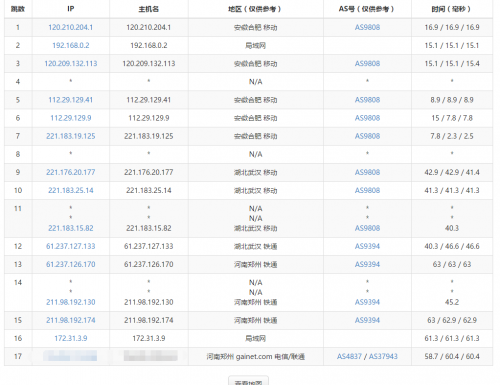Click the AS9394 link in hop 13 row
The height and width of the screenshot is (385, 500).
[367, 264]
